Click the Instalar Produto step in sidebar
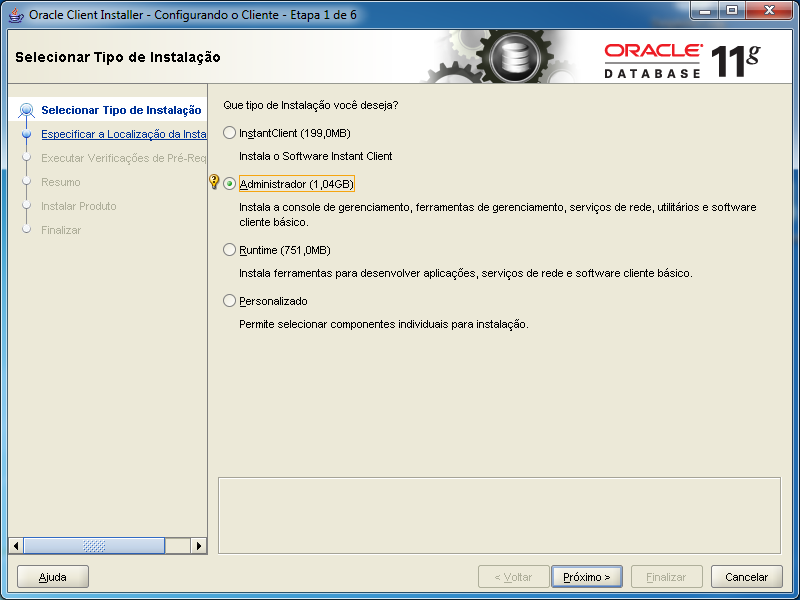 (79, 206)
